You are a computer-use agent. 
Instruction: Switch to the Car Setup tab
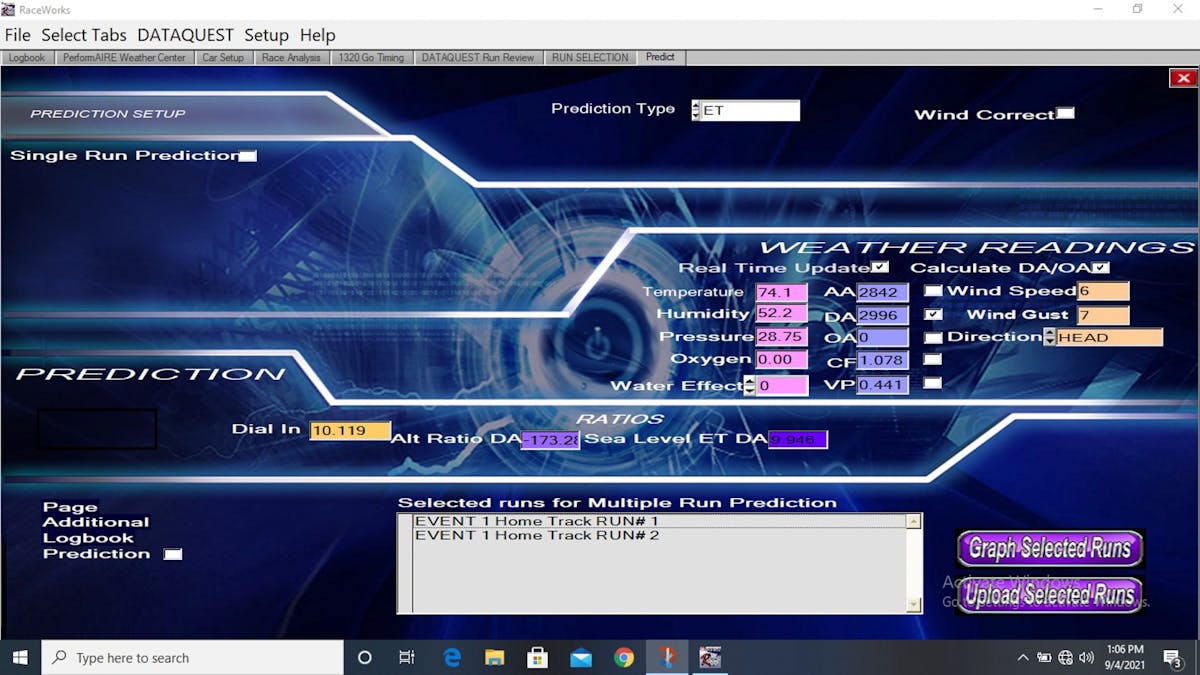[223, 58]
